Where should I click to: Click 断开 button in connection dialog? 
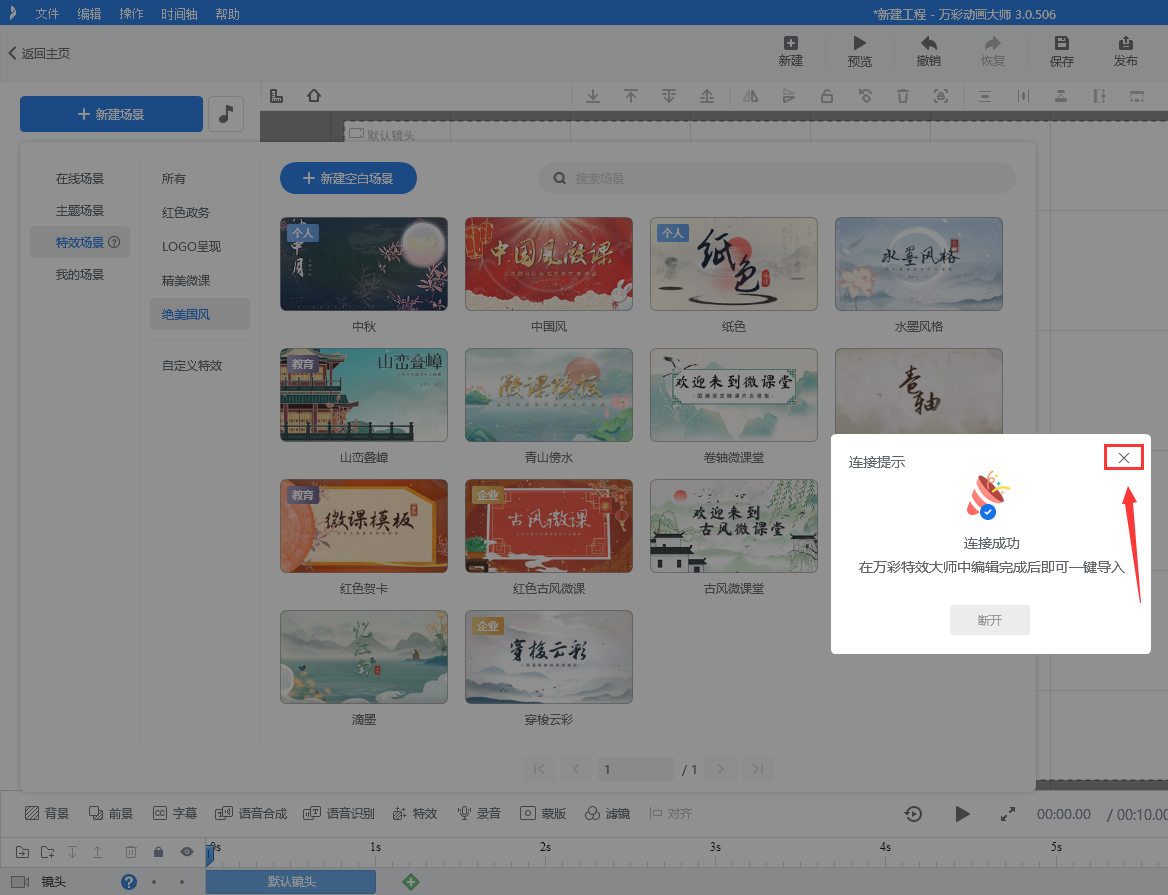(x=989, y=620)
